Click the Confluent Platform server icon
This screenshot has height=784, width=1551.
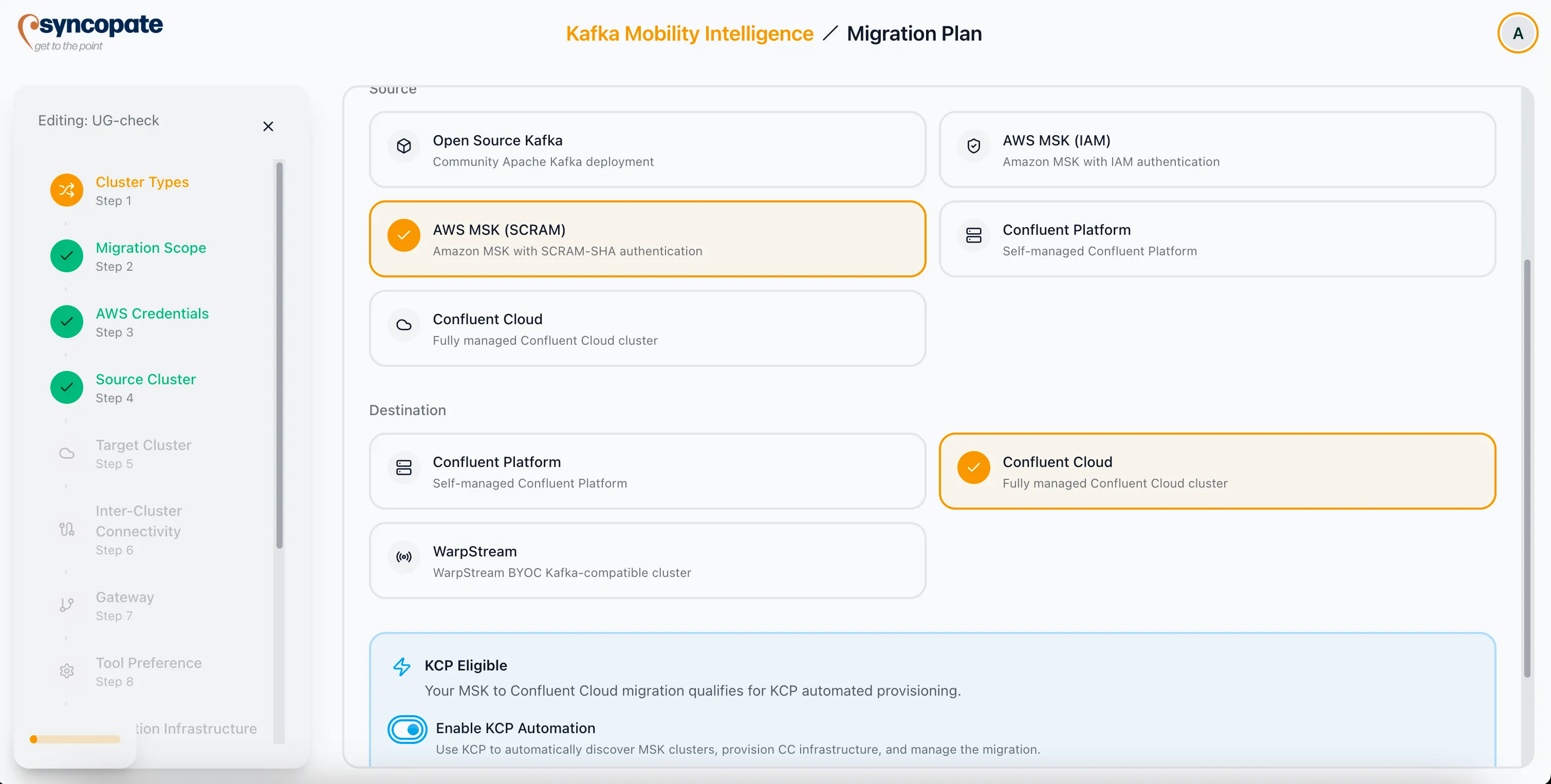973,235
